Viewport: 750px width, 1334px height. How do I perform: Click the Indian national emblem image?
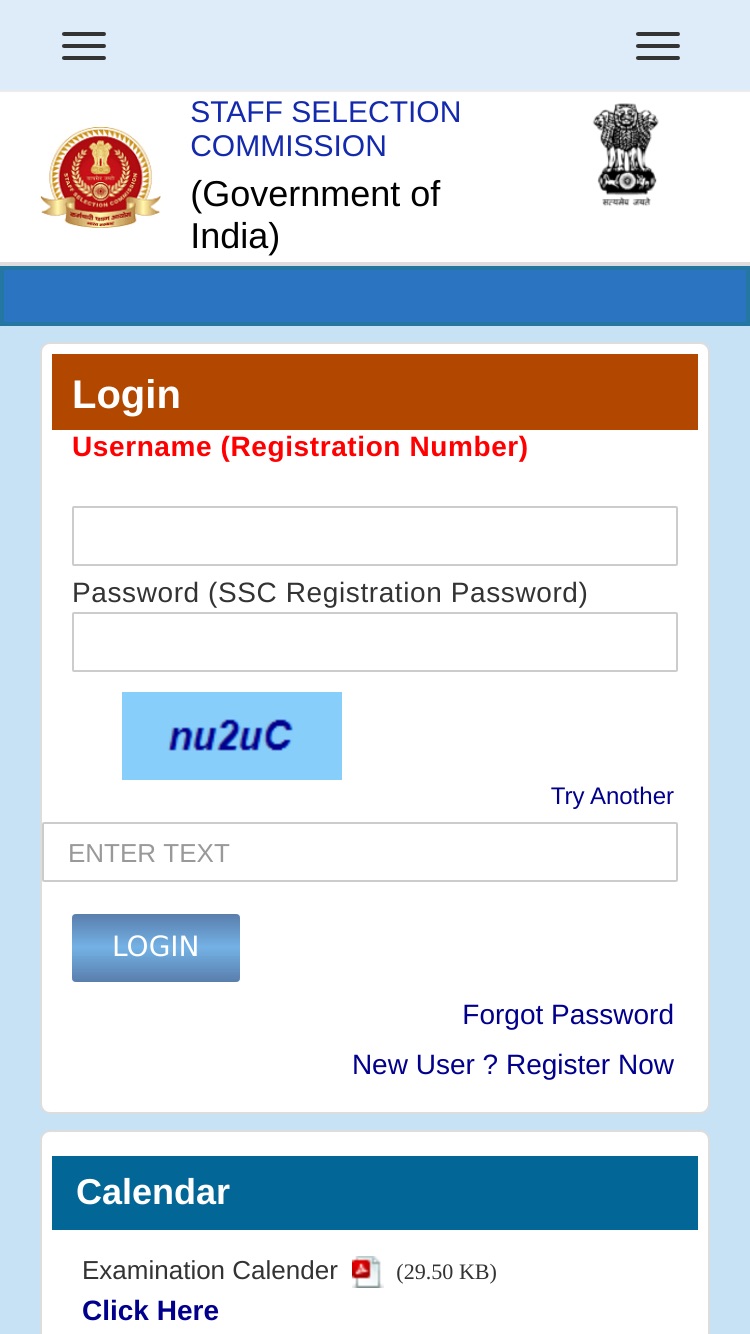(x=625, y=154)
